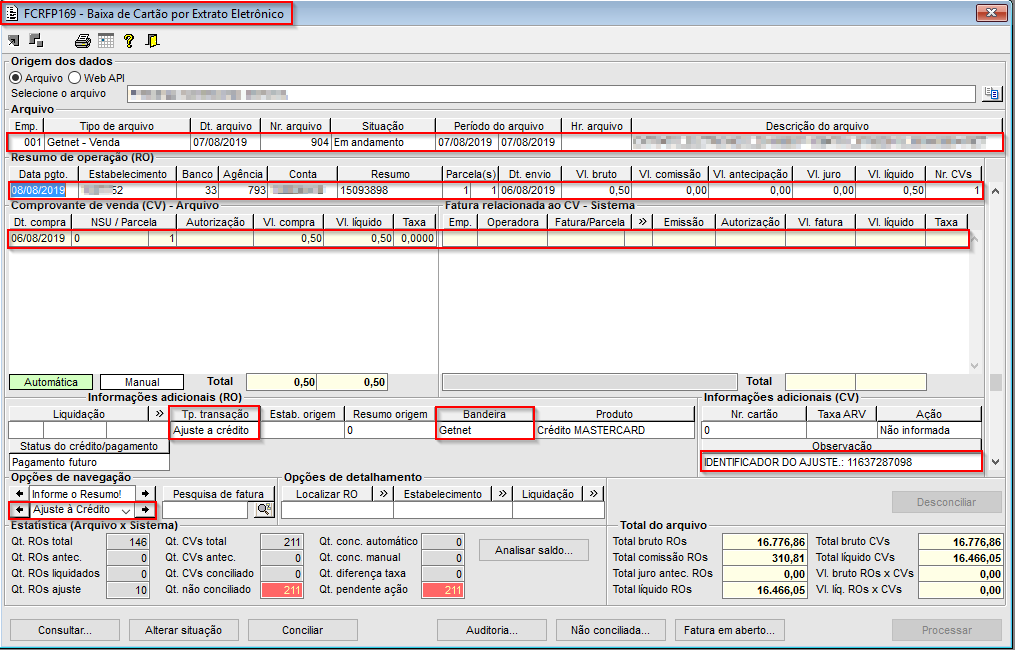Click the Getnet - Venda file type cell

(x=117, y=142)
